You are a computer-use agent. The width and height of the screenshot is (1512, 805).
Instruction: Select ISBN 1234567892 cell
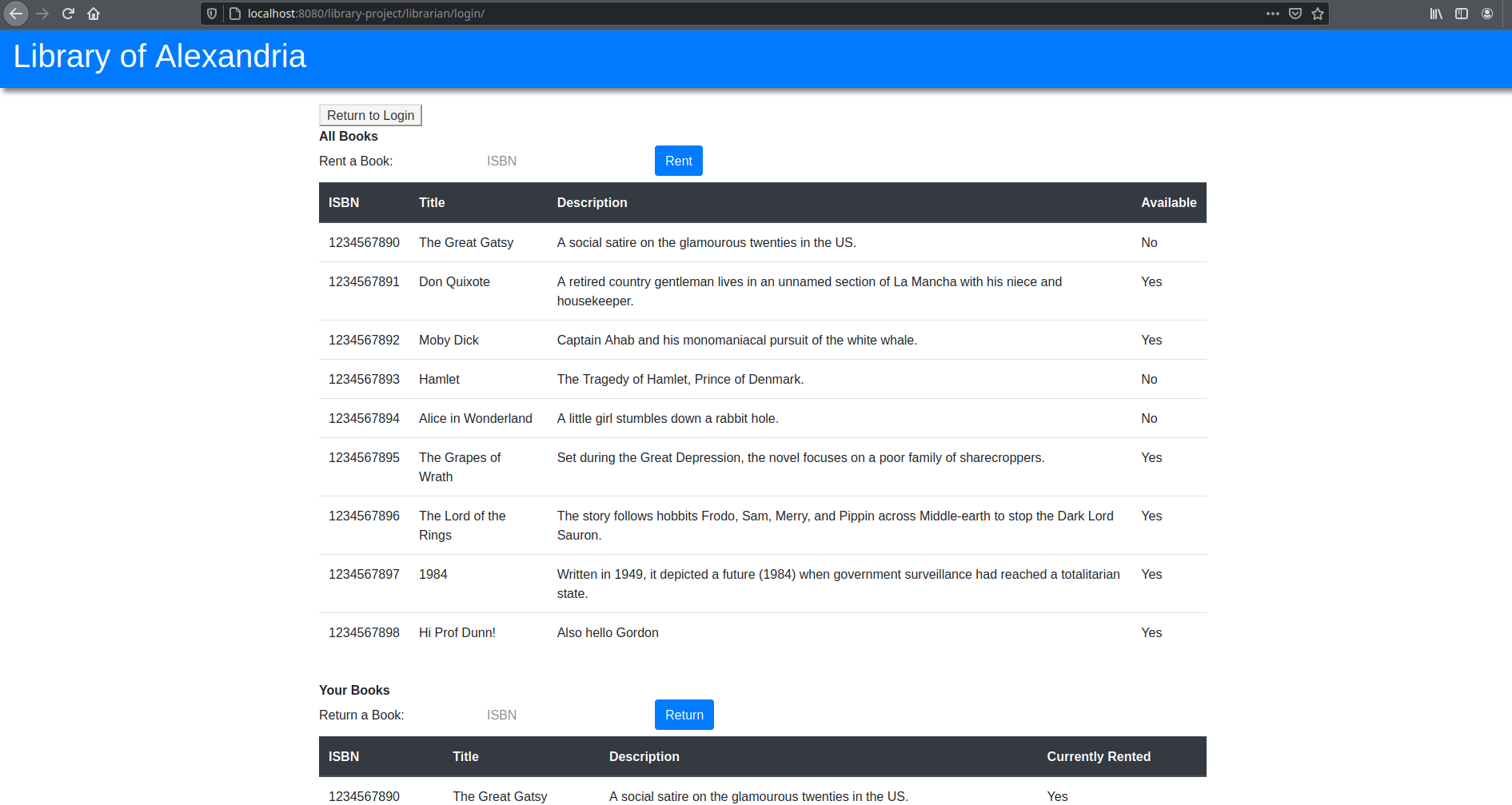click(364, 341)
